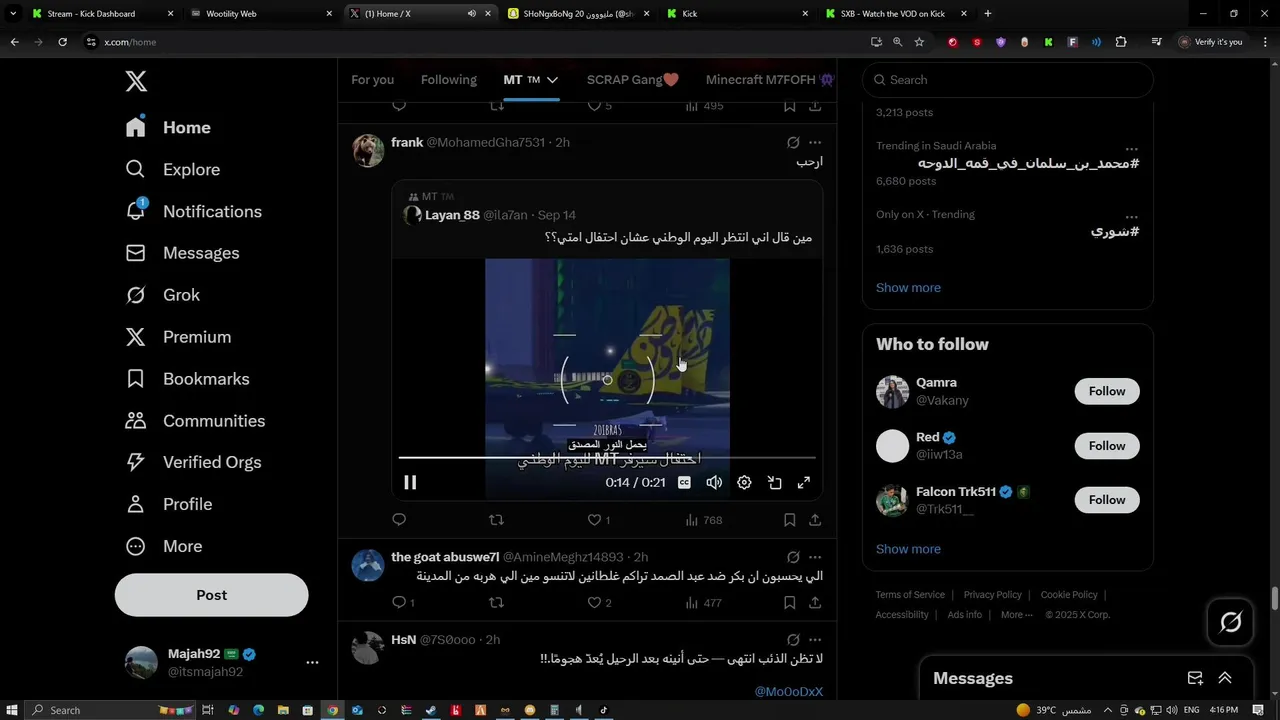
Task: Open the @Mo0oDxX mention link
Action: (x=789, y=692)
